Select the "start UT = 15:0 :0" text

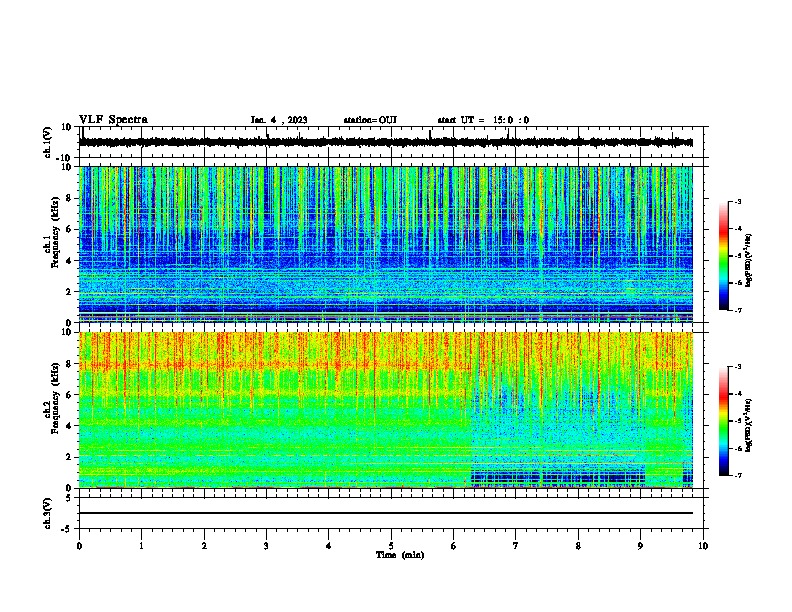483,120
